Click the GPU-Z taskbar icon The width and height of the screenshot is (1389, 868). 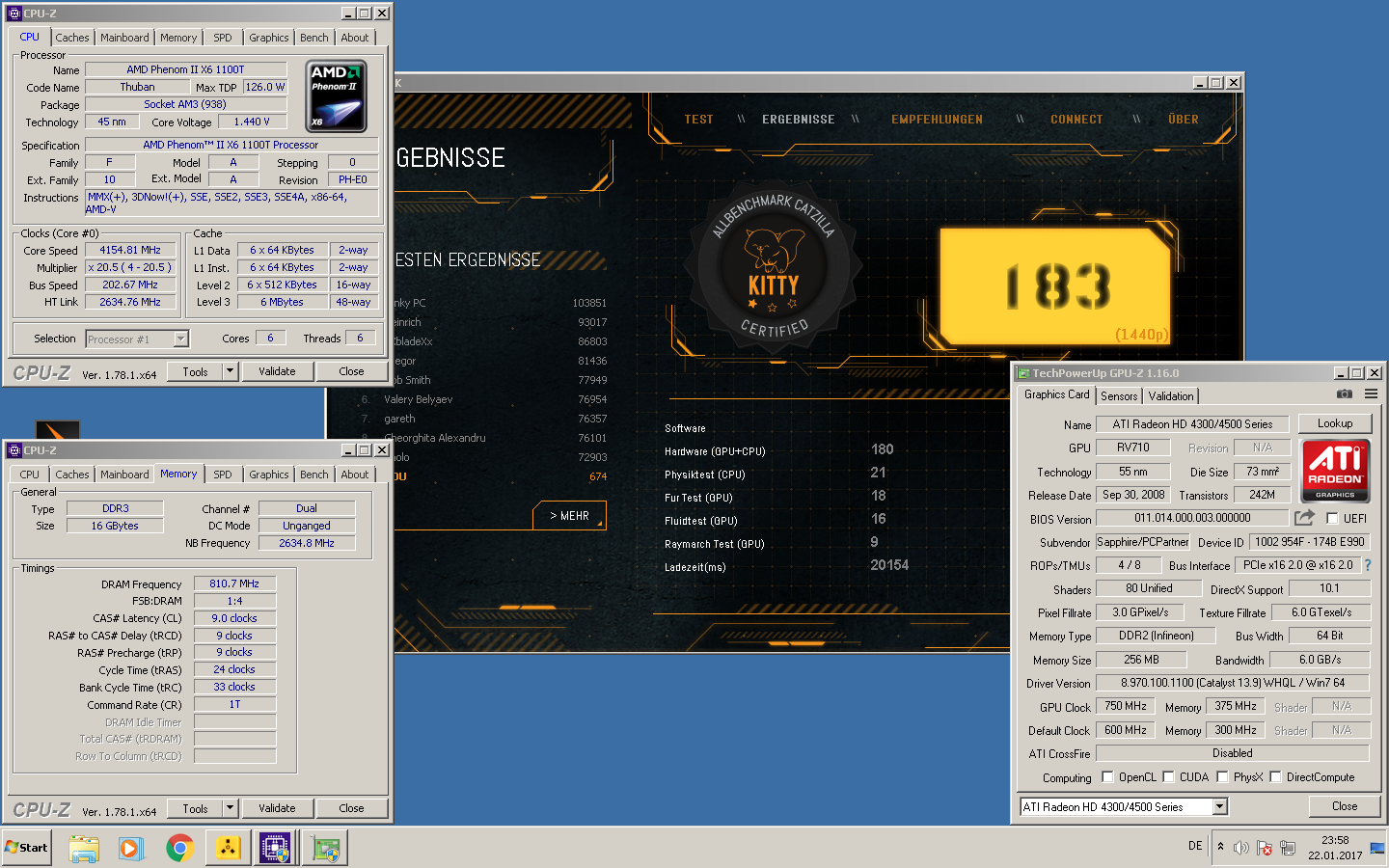coord(326,849)
